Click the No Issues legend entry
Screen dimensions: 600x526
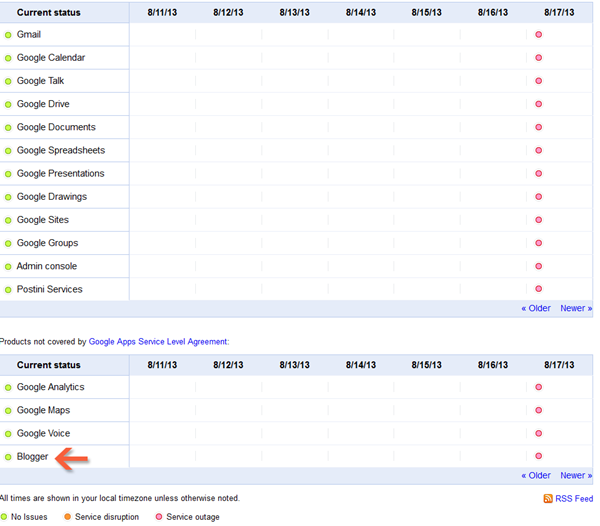[24, 517]
